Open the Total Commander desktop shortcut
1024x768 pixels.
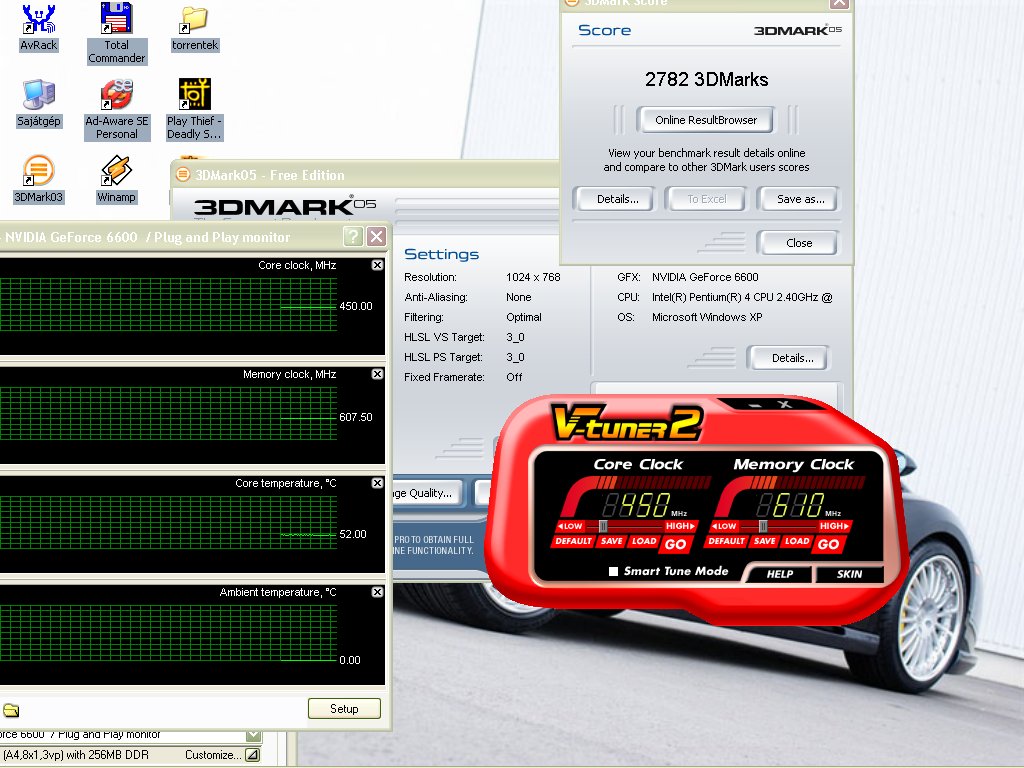pyautogui.click(x=116, y=33)
